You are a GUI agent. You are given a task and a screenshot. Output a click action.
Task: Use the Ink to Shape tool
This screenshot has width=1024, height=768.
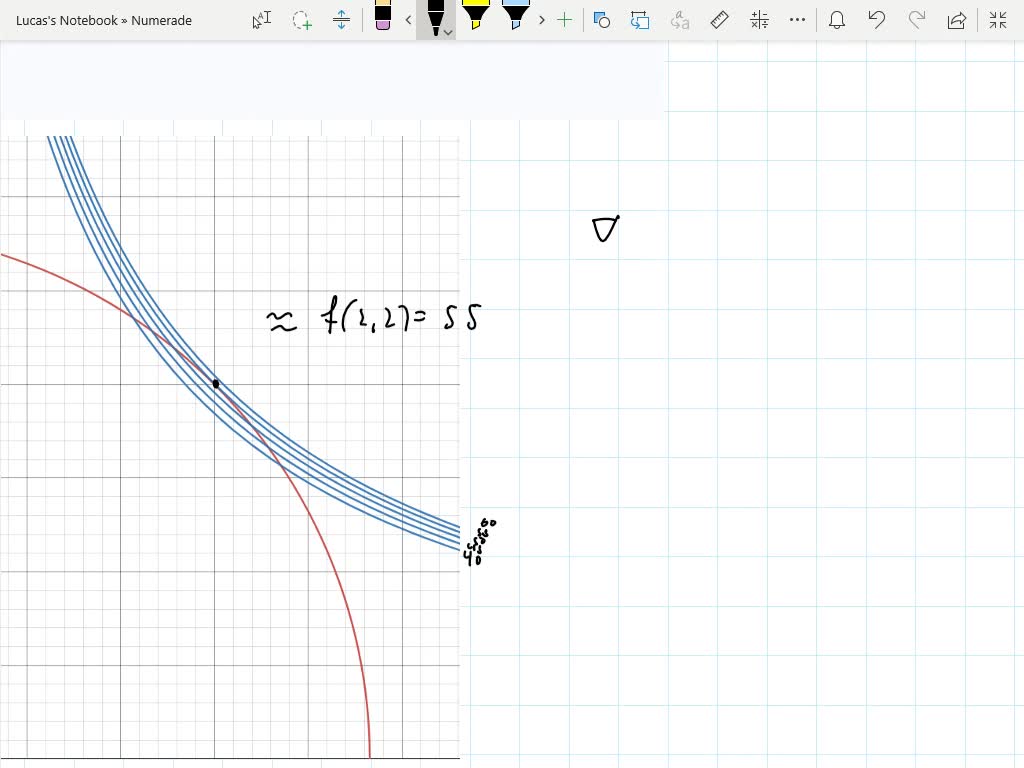click(x=640, y=20)
